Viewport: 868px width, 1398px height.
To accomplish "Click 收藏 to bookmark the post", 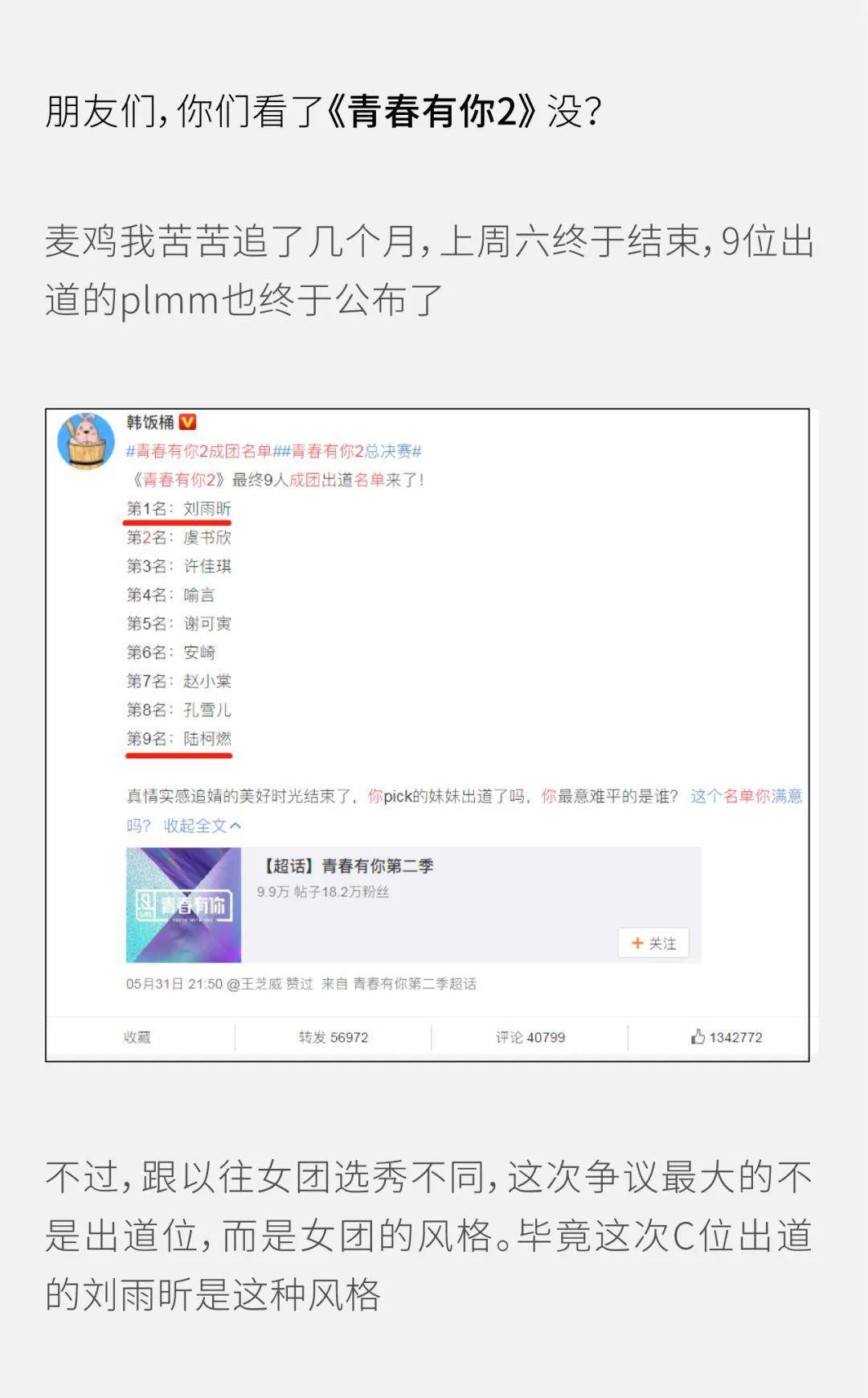I will 137,1037.
